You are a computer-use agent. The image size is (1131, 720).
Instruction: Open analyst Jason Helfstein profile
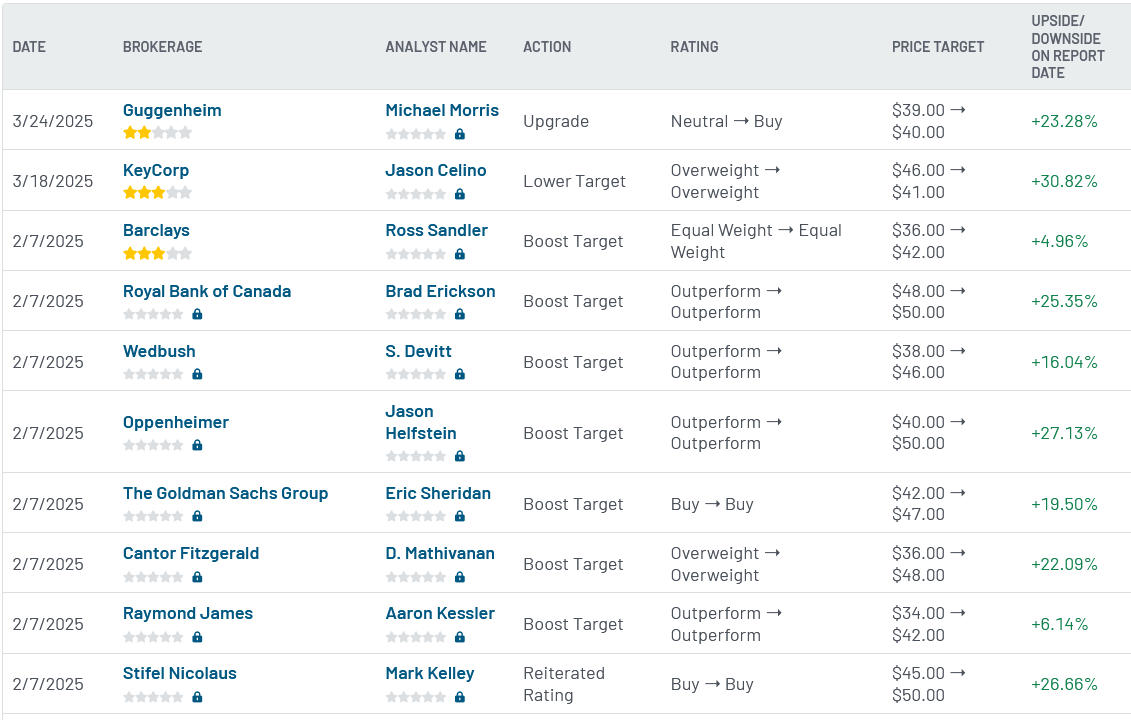click(421, 422)
